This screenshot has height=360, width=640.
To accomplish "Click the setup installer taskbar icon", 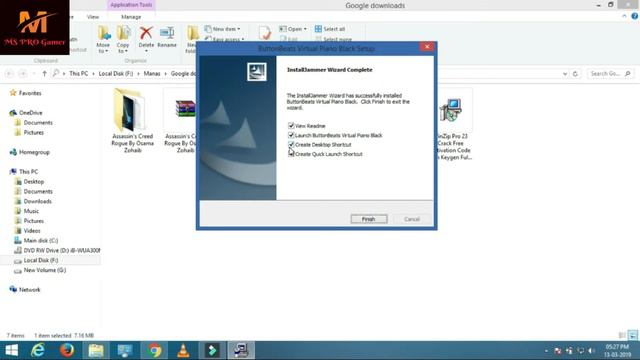I will pos(241,350).
